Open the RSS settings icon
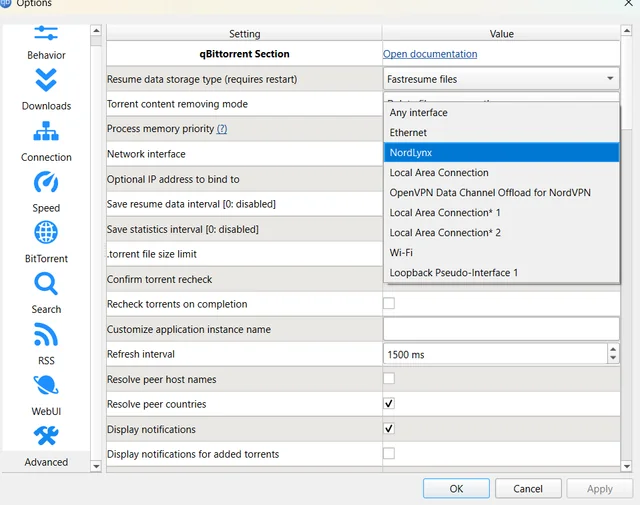This screenshot has width=640, height=505. coord(46,336)
